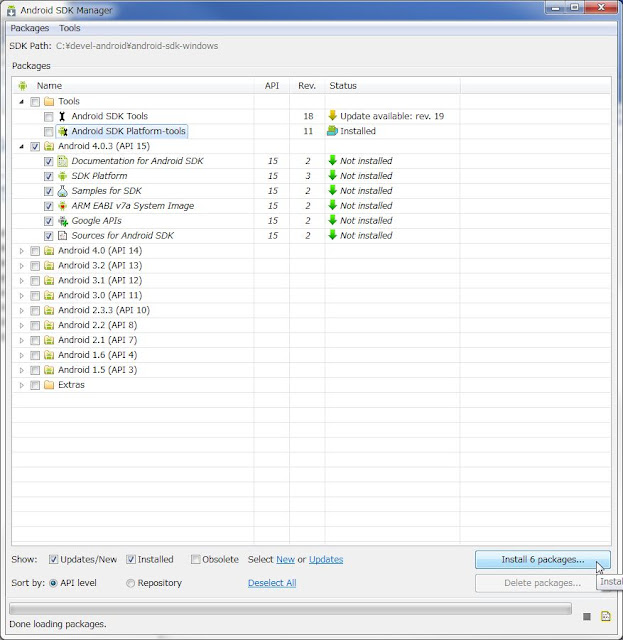Click the SDK Platform android icon

[62, 176]
